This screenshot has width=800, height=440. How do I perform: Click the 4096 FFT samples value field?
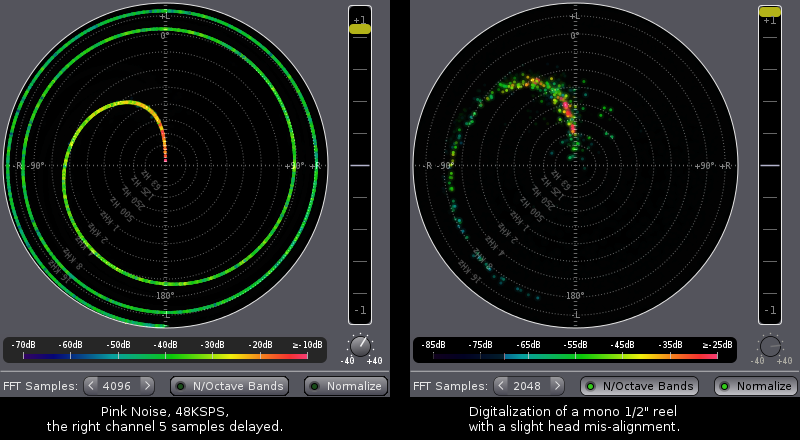(119, 385)
